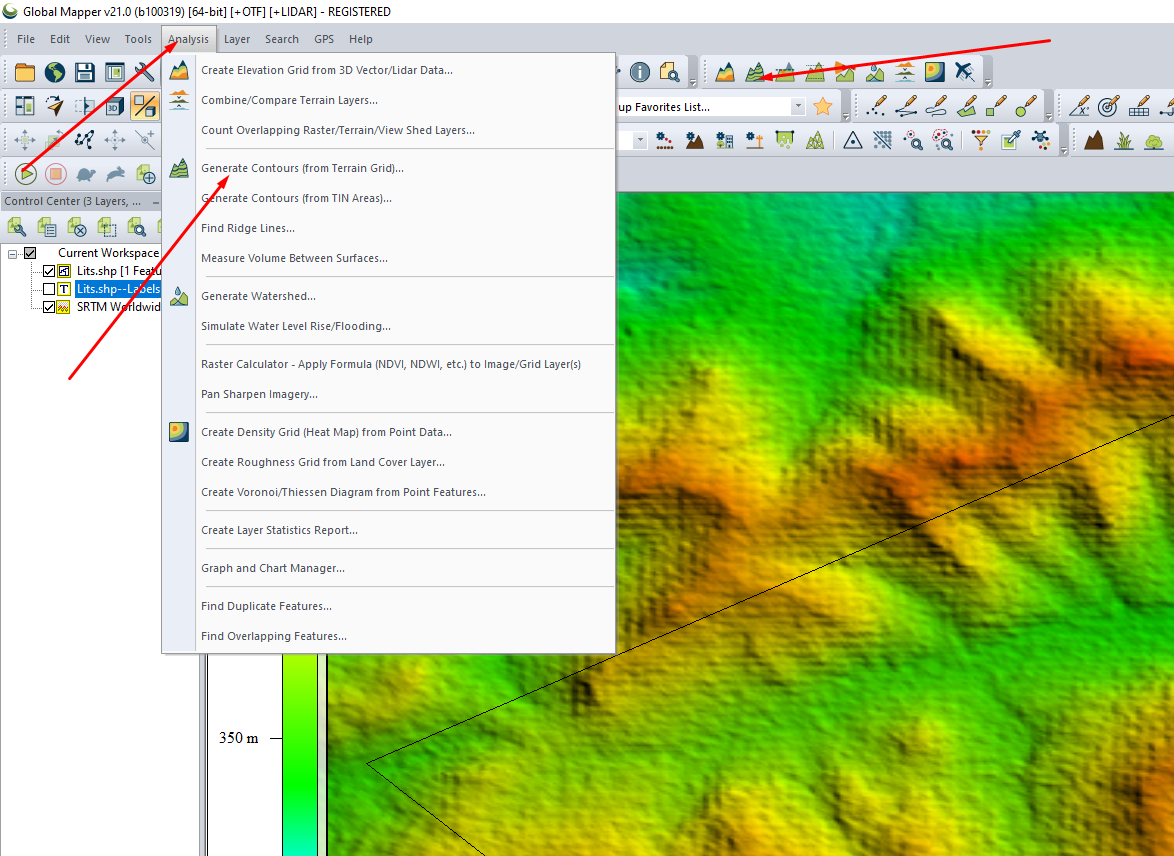The height and width of the screenshot is (856, 1174).
Task: Select the rabbit fast speed icon
Action: 115,174
